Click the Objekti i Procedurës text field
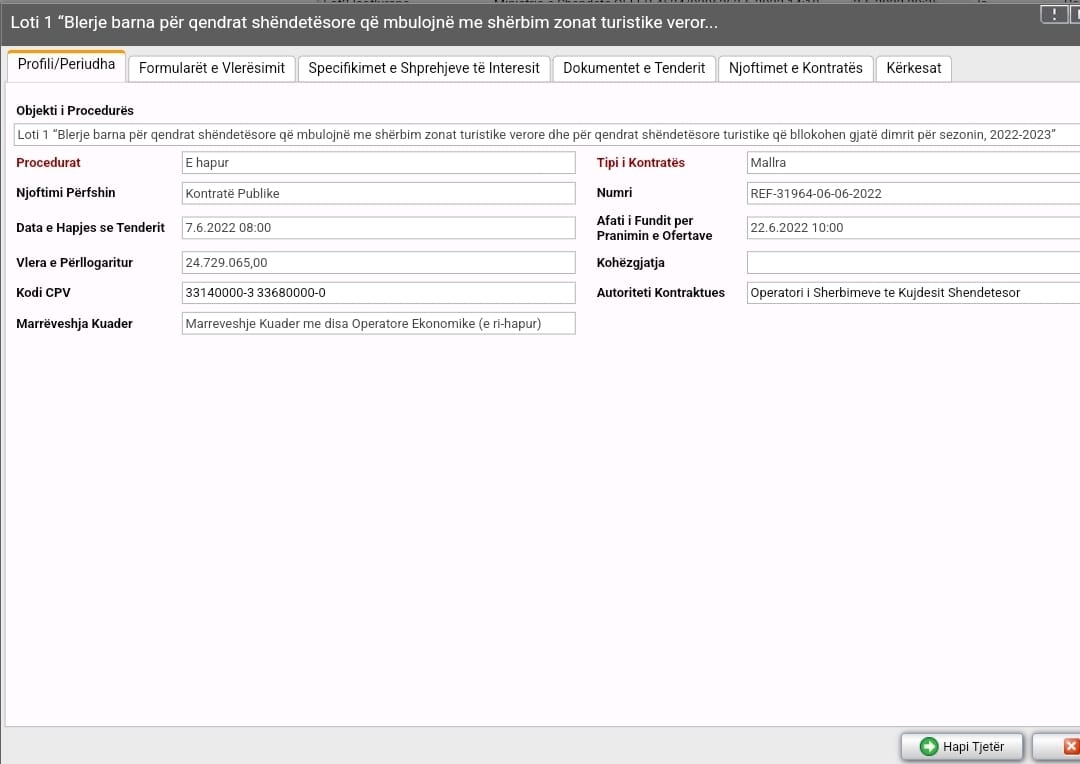Viewport: 1080px width, 764px height. click(540, 135)
